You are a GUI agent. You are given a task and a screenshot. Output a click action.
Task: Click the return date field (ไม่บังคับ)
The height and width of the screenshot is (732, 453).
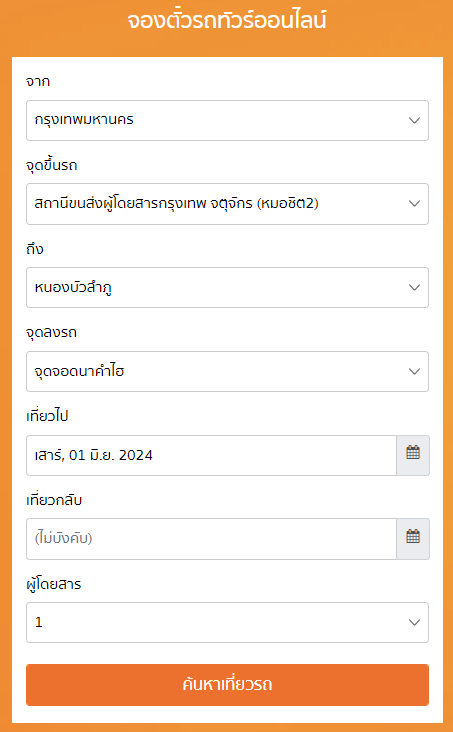point(211,539)
